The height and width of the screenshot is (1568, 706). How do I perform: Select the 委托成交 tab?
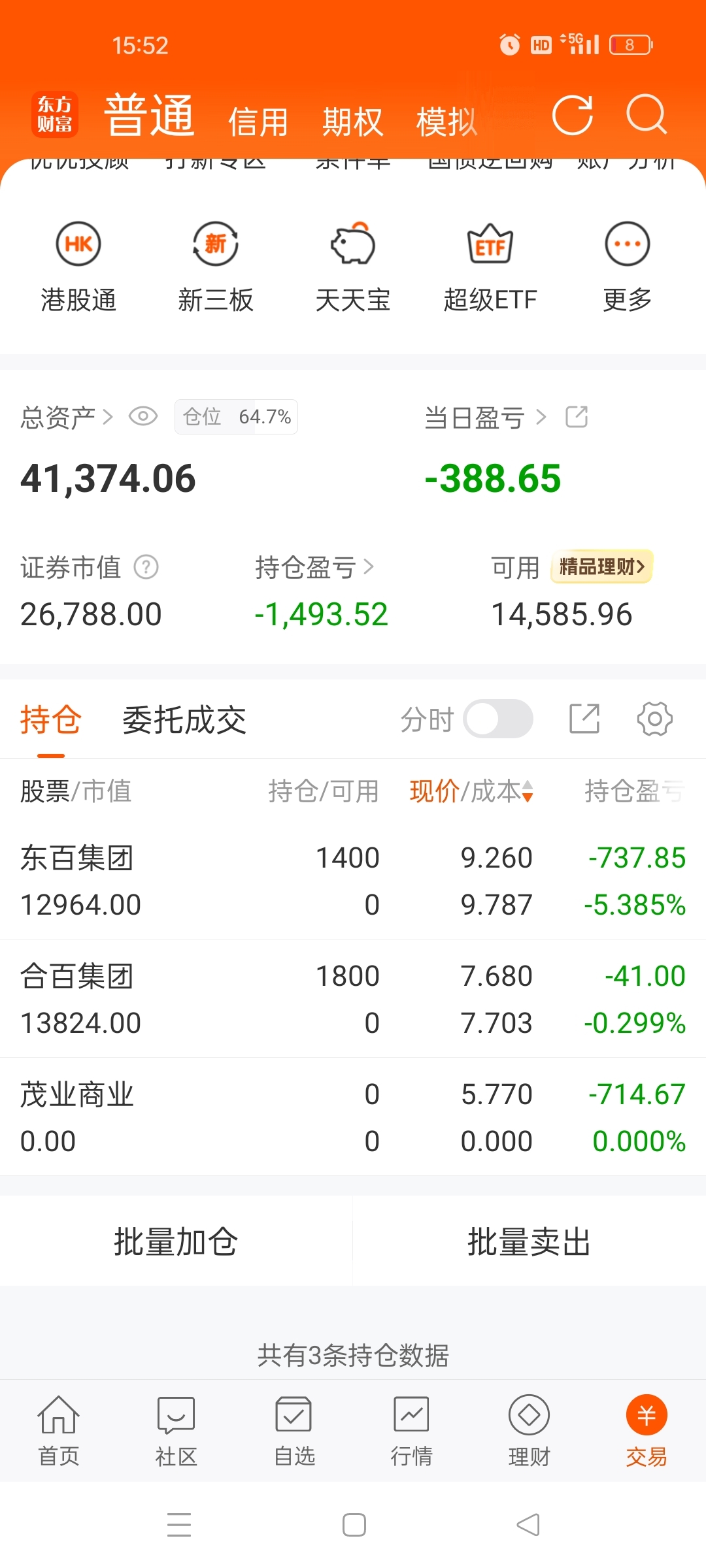pyautogui.click(x=184, y=720)
